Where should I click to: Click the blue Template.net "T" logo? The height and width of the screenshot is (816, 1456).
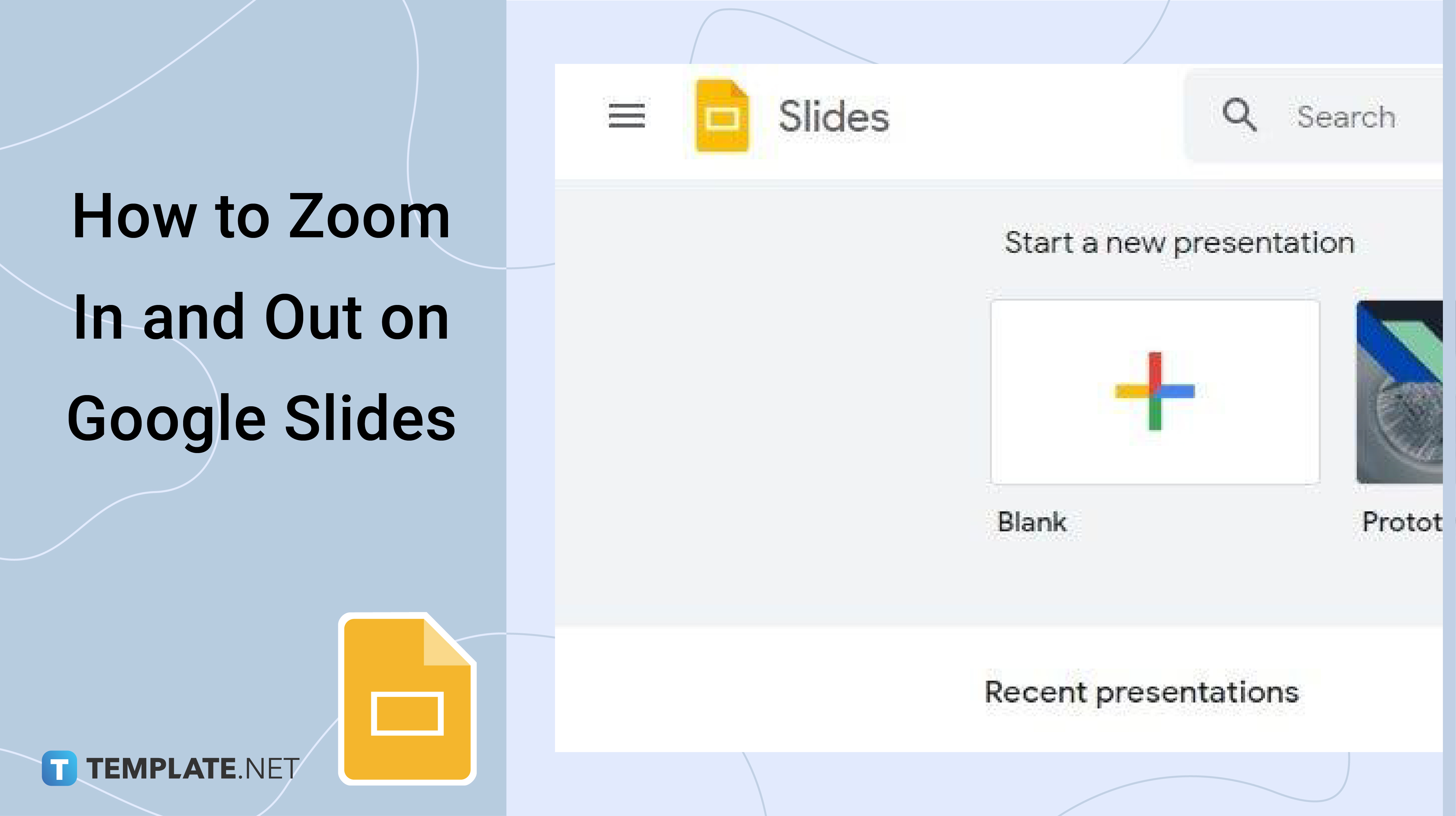click(59, 768)
